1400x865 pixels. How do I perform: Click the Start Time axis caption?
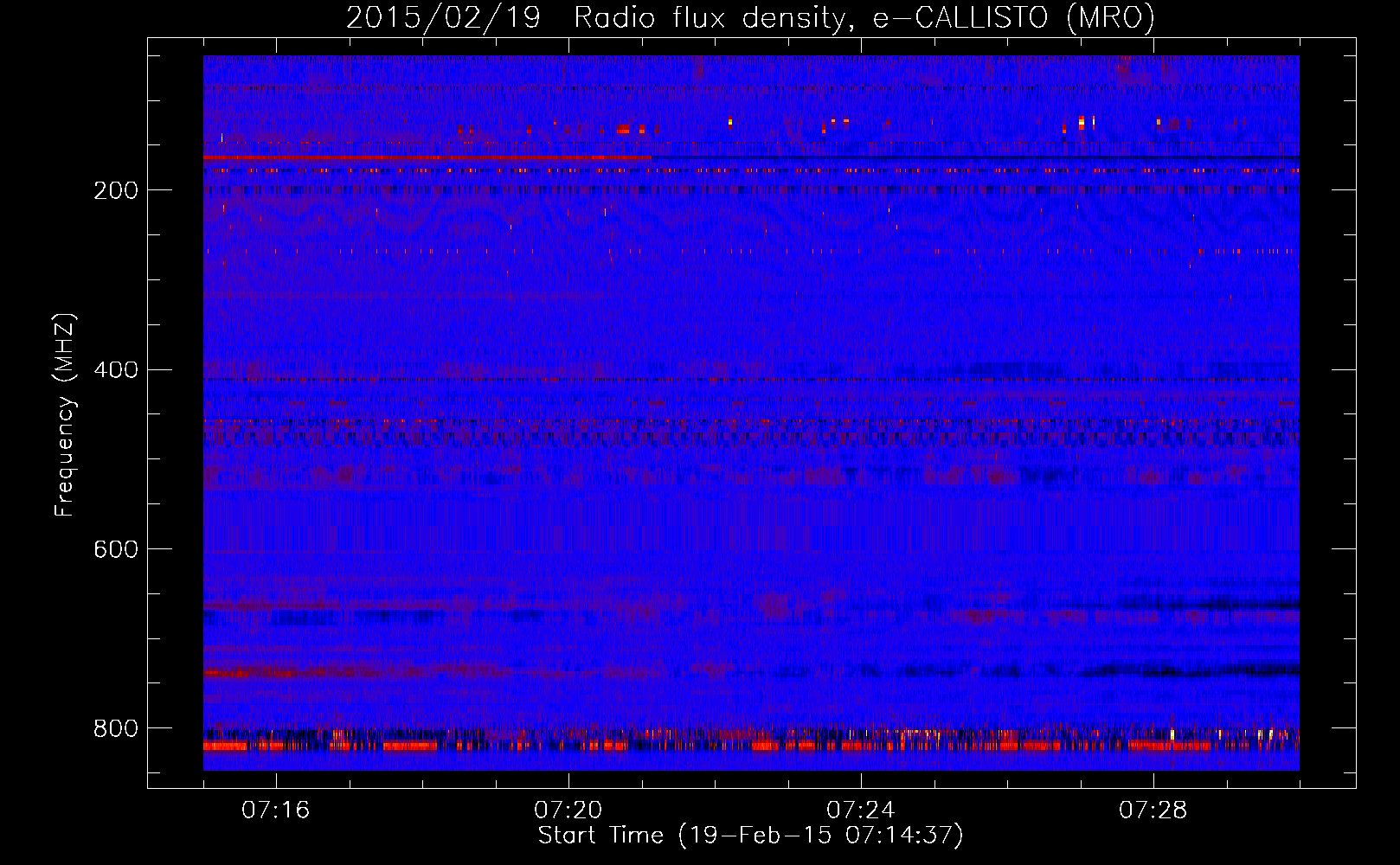[750, 836]
